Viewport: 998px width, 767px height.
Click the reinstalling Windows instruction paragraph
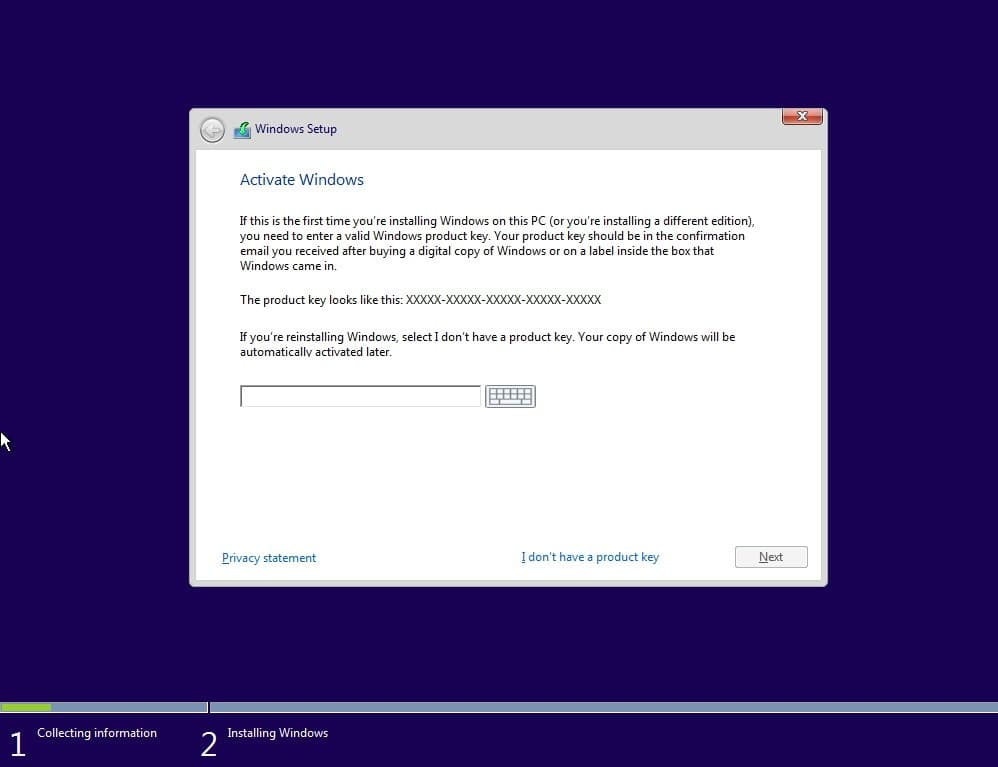487,344
